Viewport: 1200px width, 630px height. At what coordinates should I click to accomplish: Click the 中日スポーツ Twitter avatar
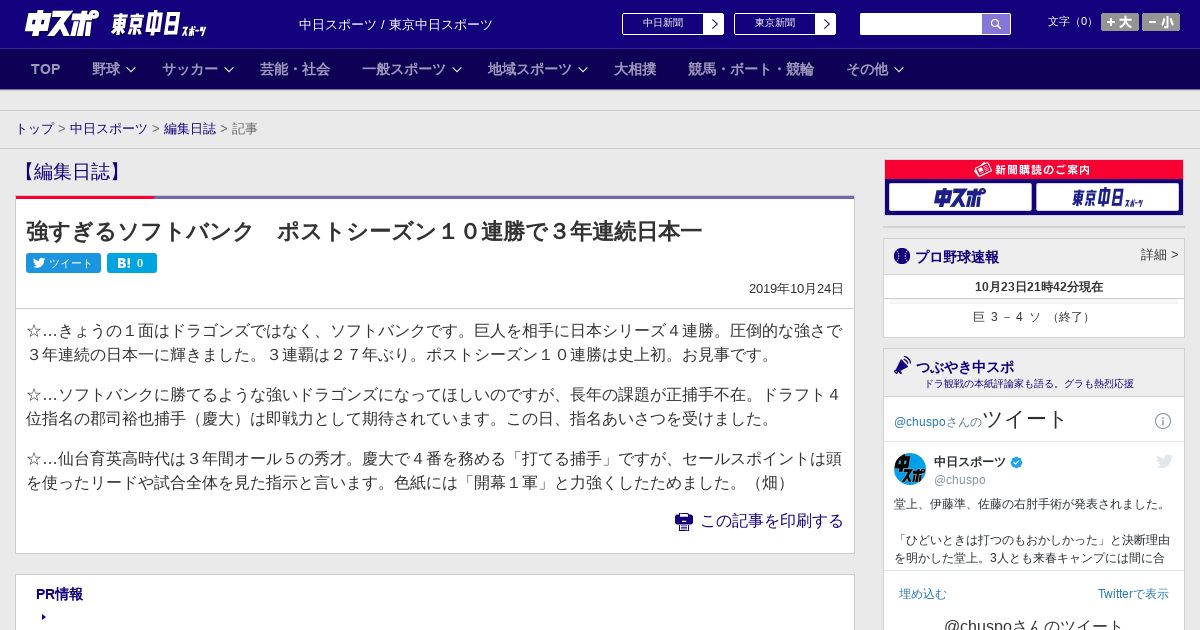coord(910,469)
